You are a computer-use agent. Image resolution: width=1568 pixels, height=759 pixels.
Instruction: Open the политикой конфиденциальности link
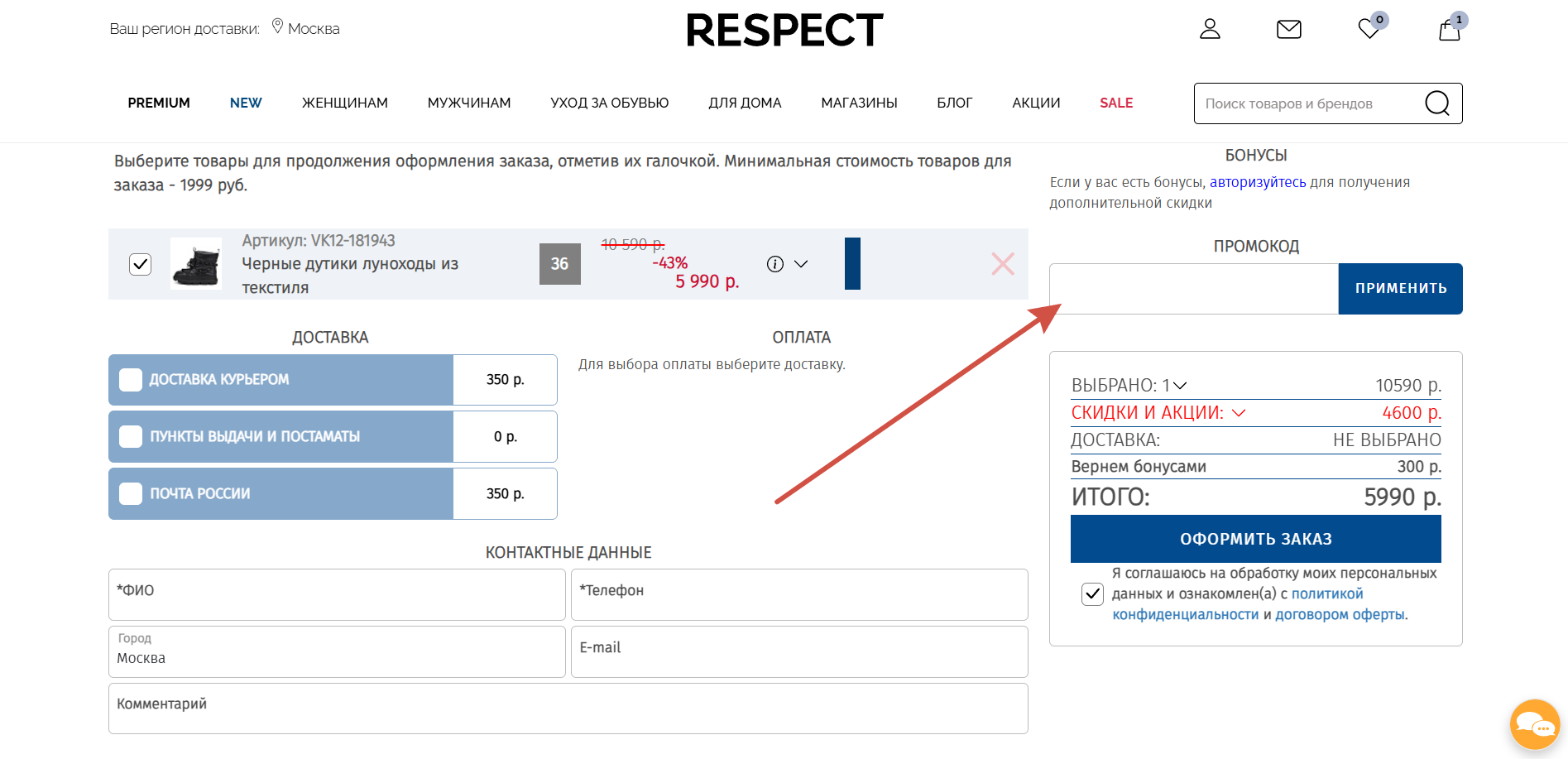1238,604
